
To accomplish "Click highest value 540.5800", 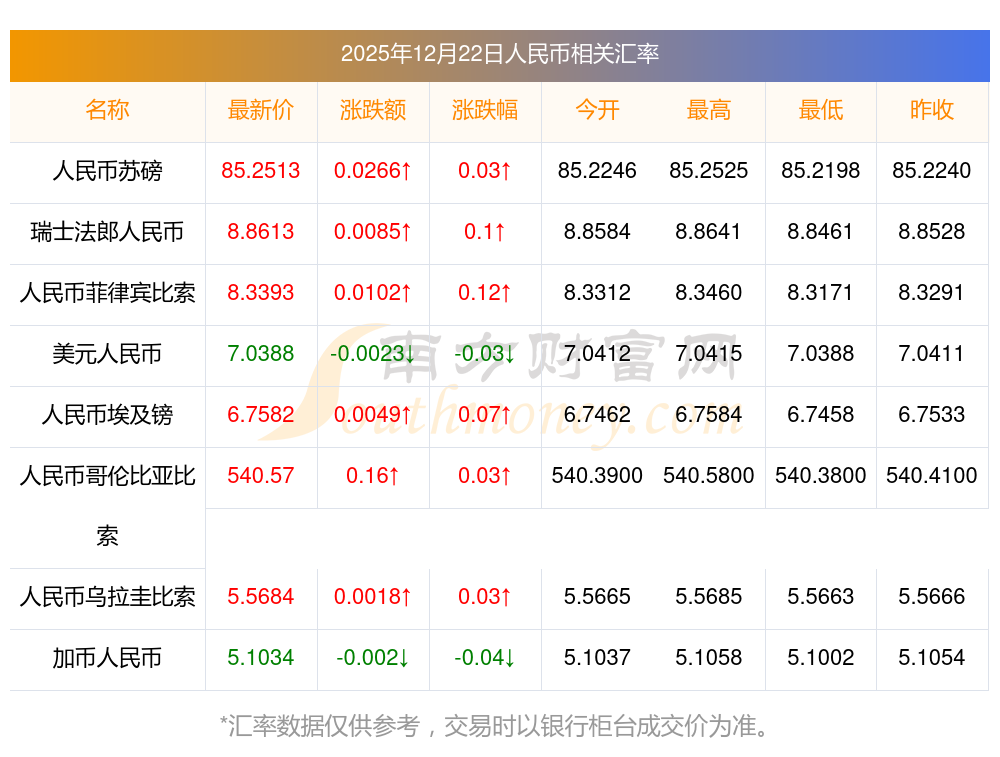I will [x=709, y=475].
